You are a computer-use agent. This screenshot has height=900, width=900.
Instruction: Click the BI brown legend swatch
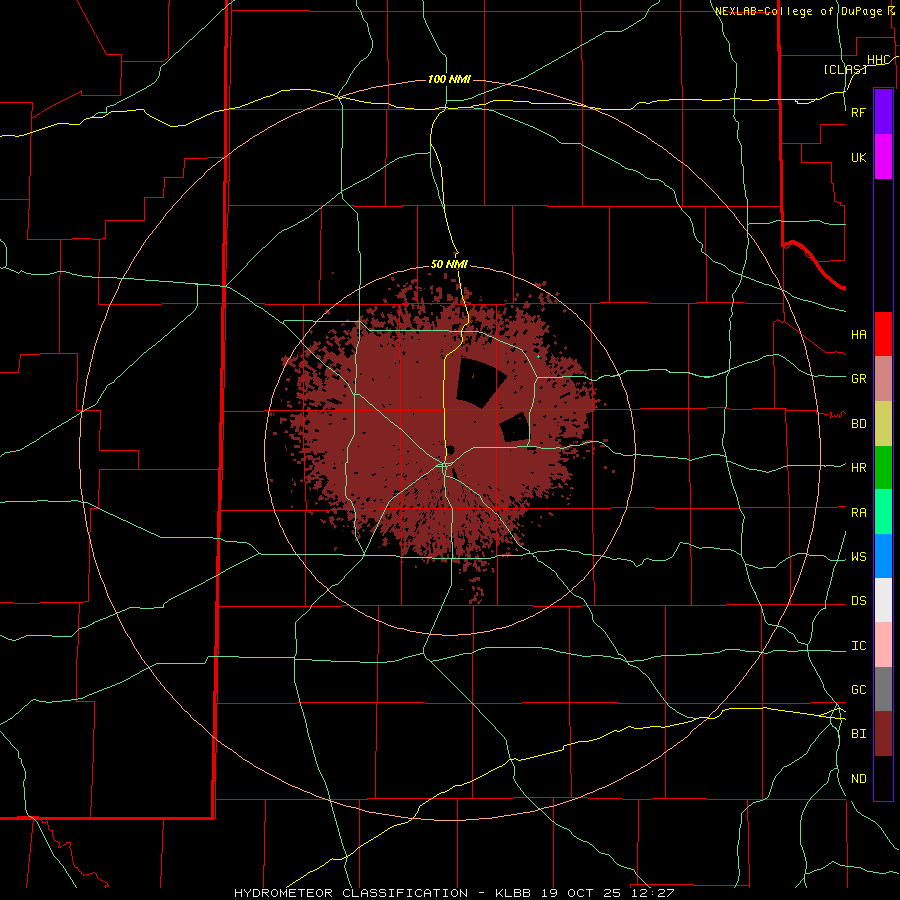point(883,734)
